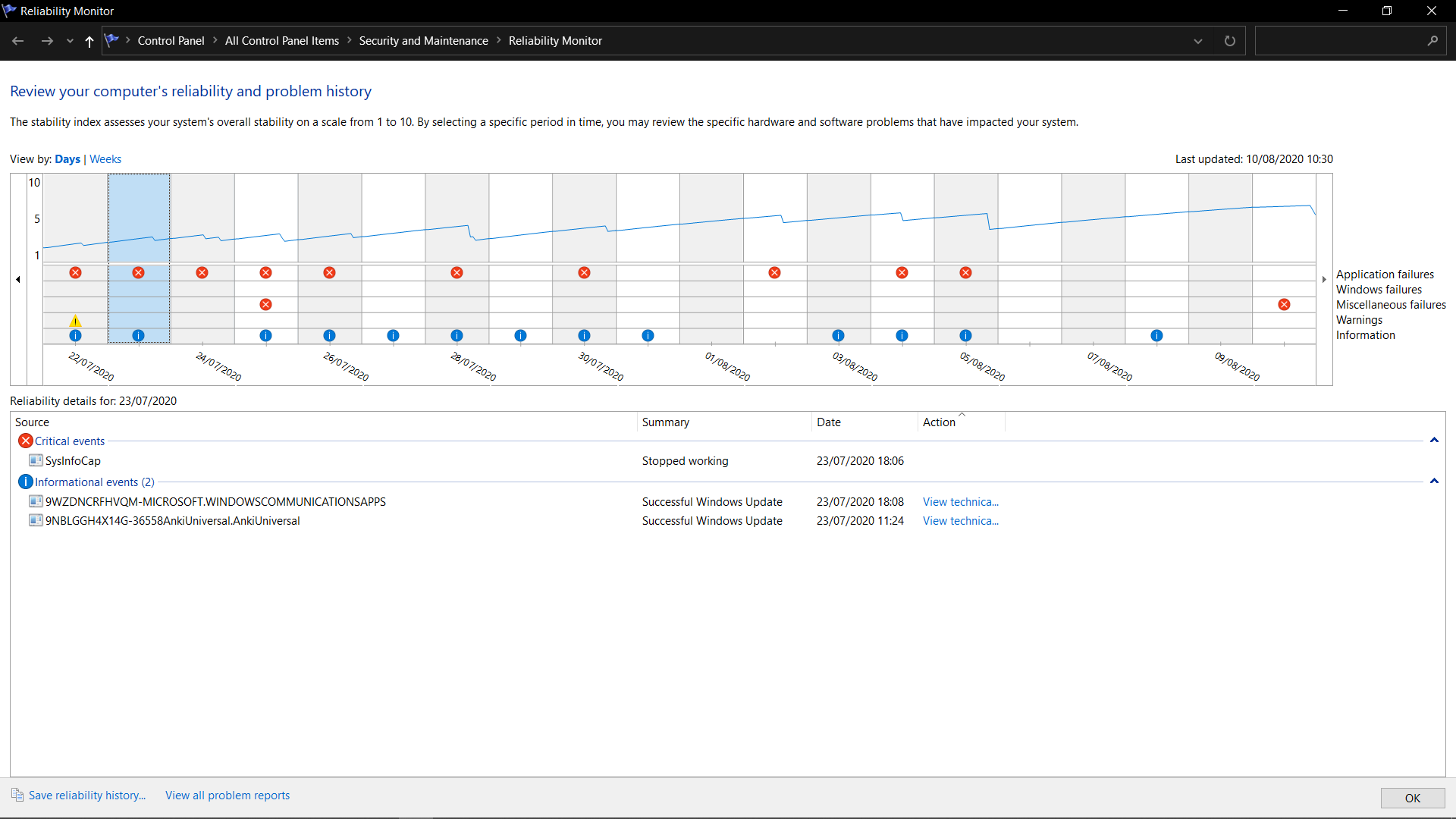Click the Back navigation arrow
1456x819 pixels.
coord(18,41)
